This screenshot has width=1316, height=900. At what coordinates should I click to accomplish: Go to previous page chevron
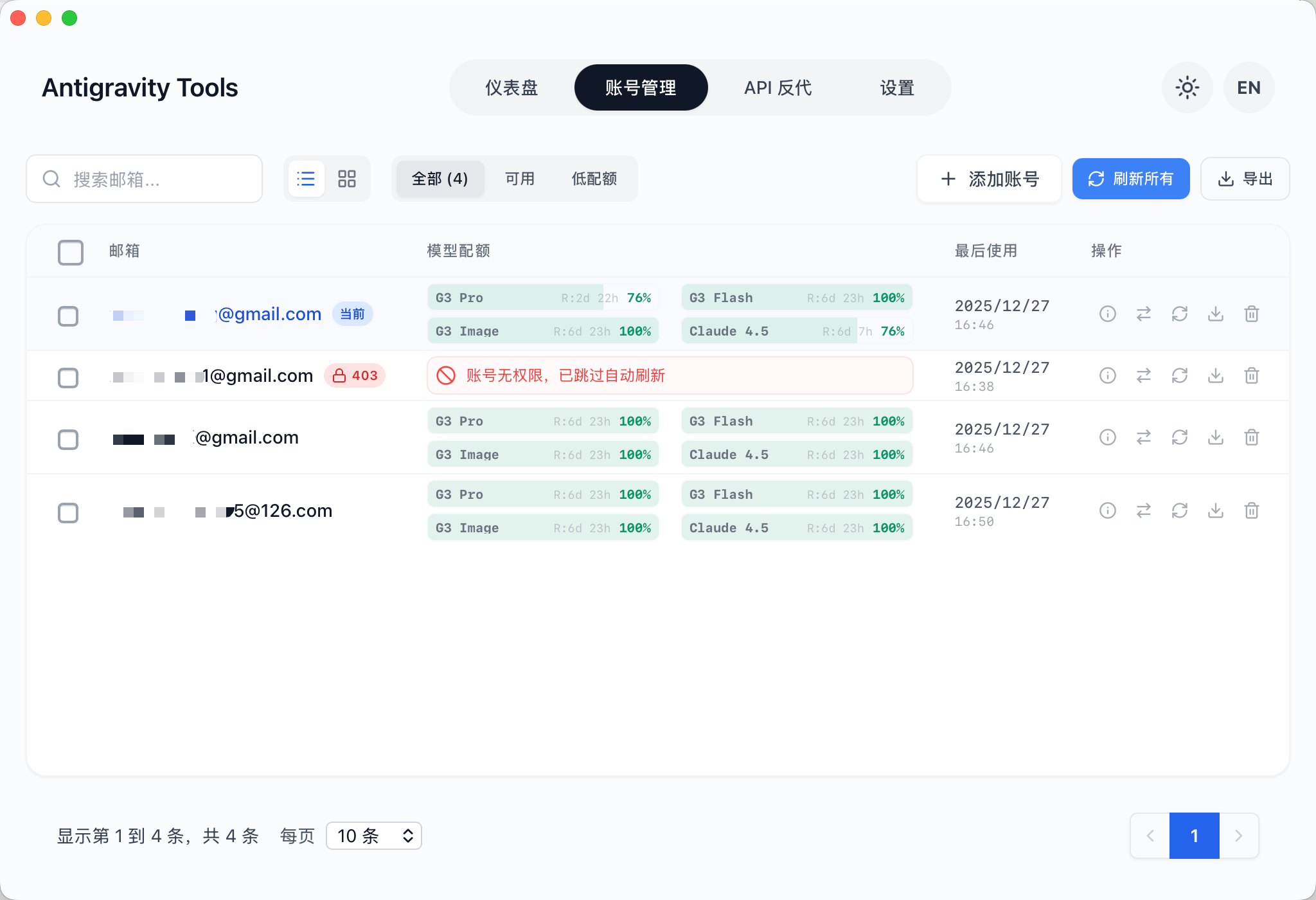(1150, 836)
